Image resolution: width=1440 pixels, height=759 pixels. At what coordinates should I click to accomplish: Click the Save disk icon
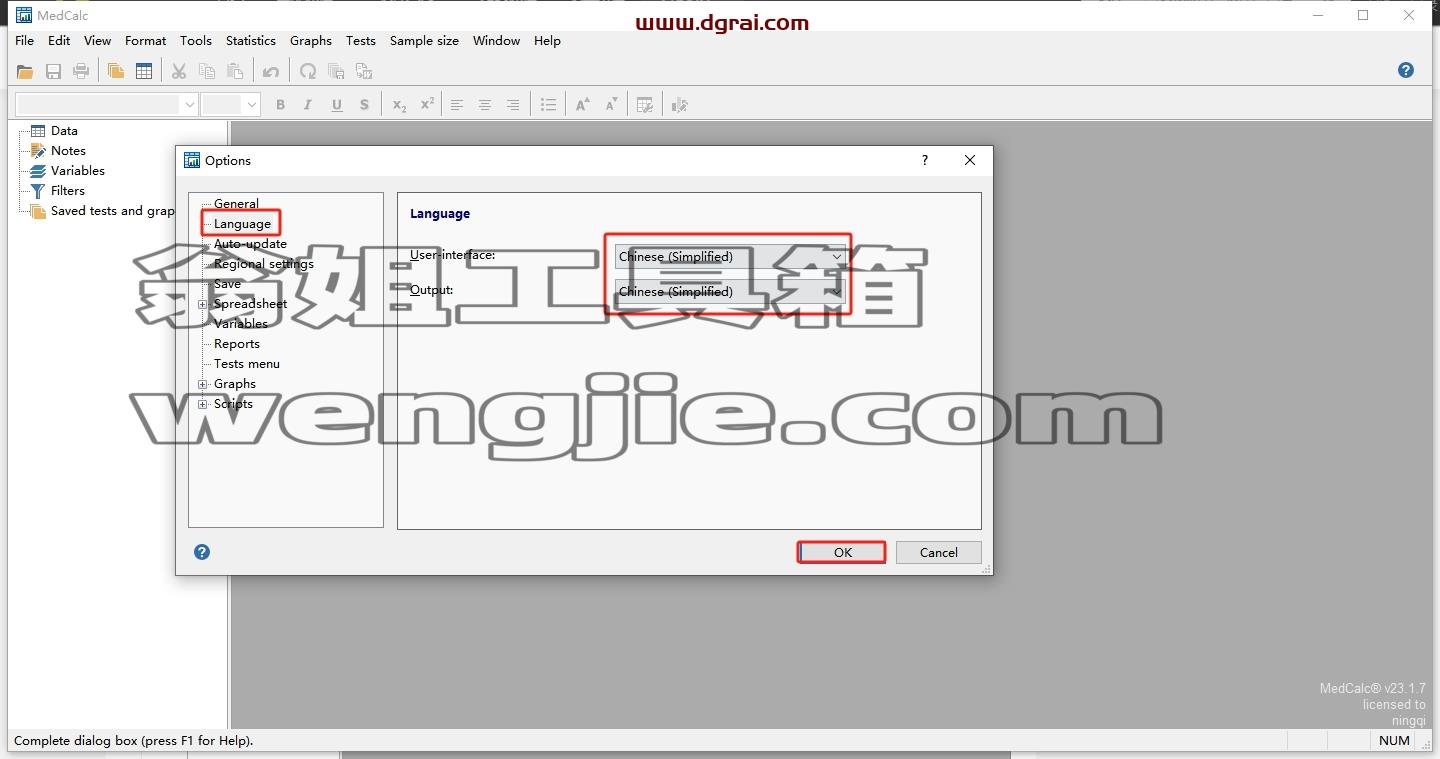[53, 71]
